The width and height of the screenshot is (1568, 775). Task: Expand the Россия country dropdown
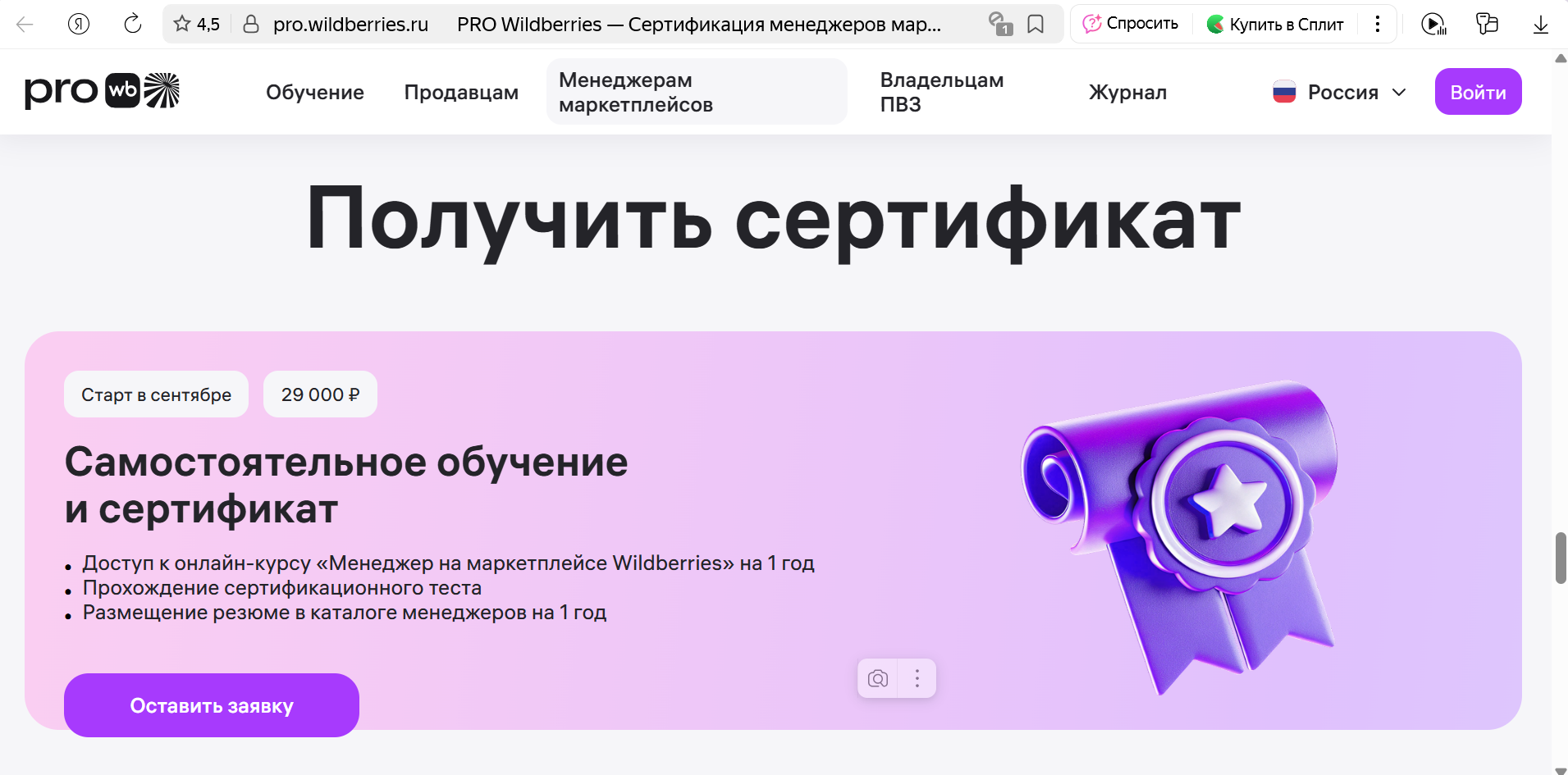1339,93
